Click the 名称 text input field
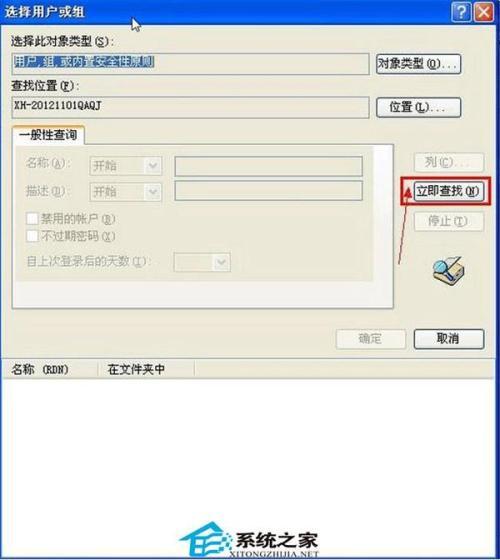This screenshot has width=500, height=560. pos(269,166)
